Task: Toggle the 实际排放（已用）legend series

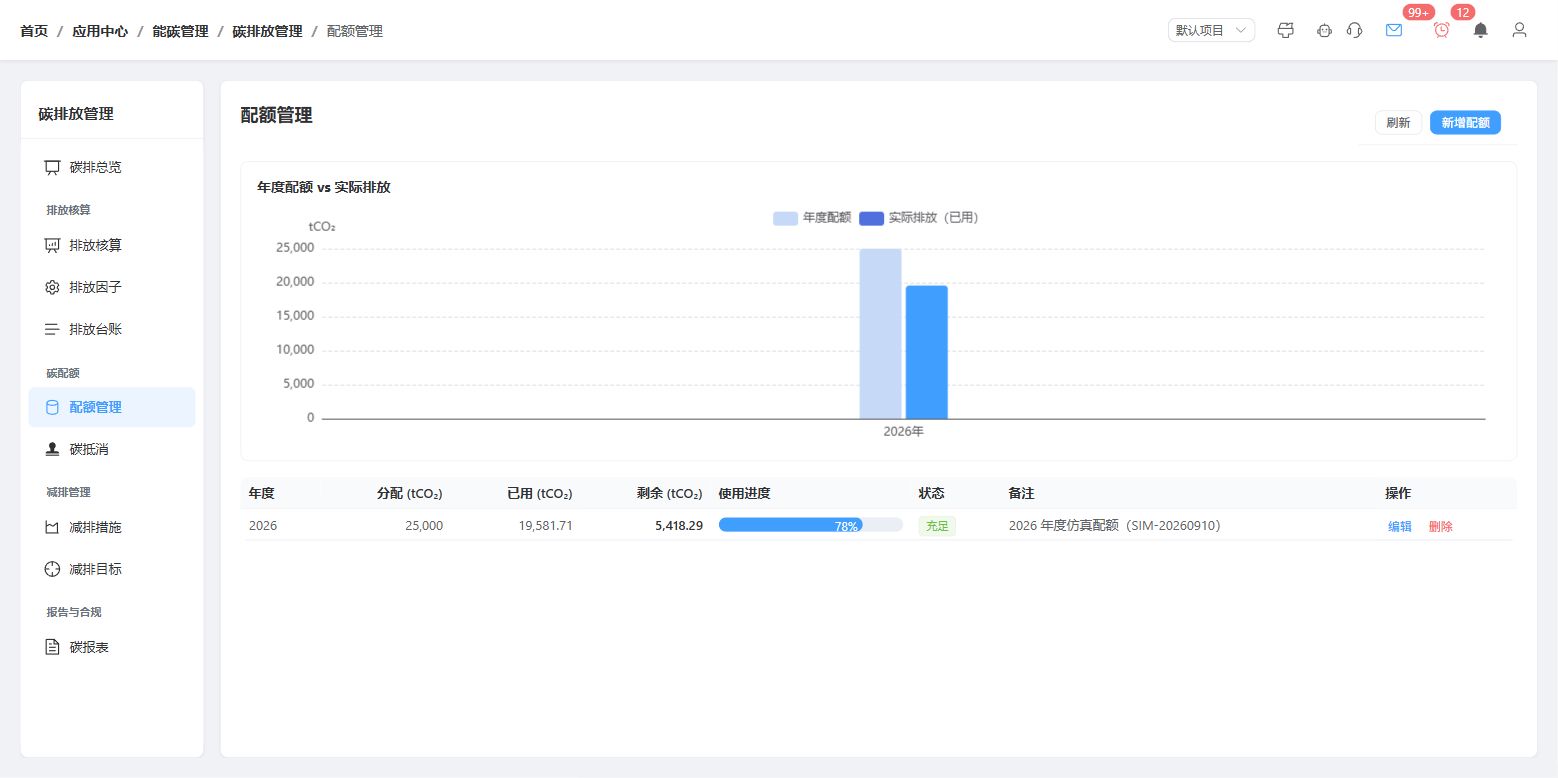Action: [919, 218]
